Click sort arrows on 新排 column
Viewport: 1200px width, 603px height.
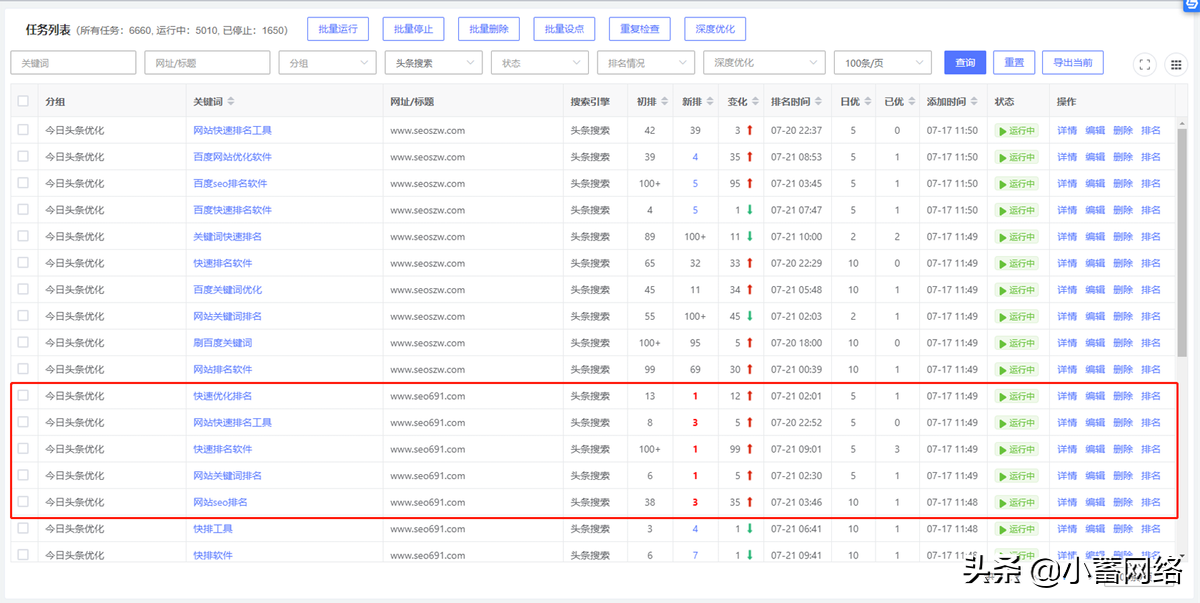point(711,102)
